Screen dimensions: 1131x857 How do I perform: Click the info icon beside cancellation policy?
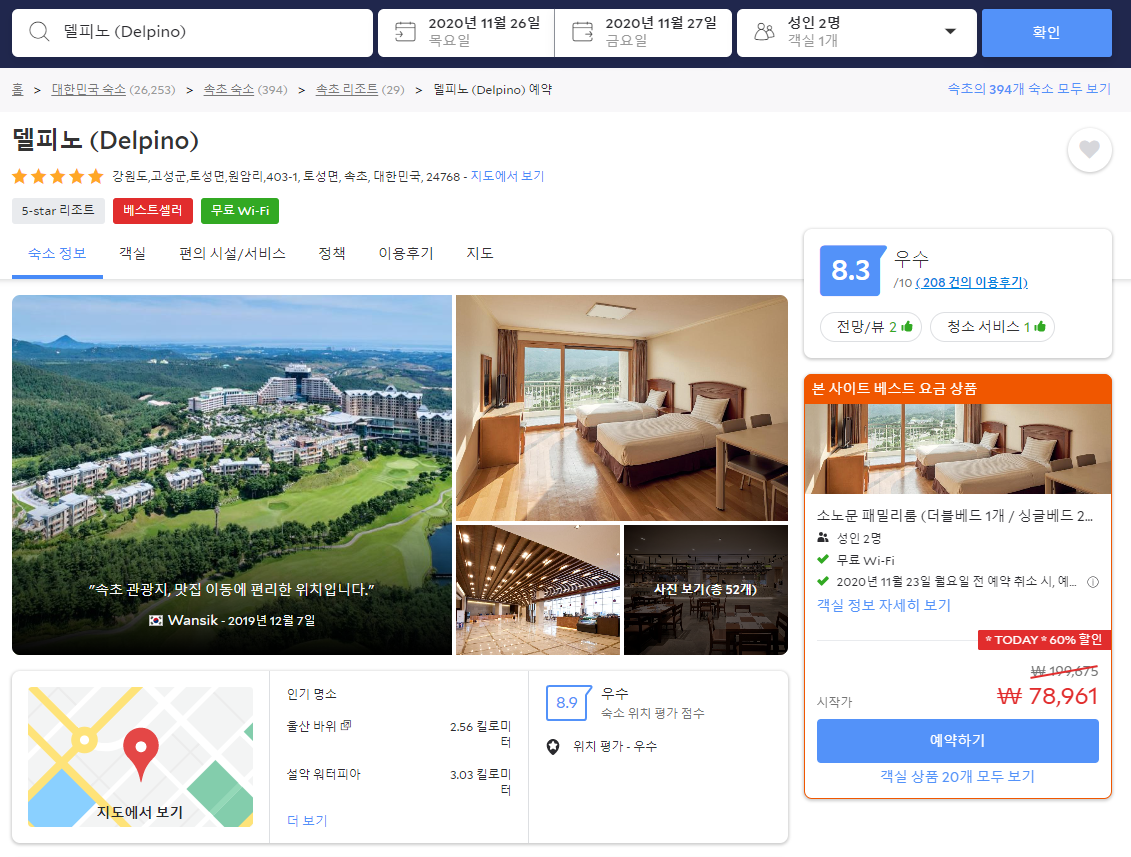[x=1093, y=582]
